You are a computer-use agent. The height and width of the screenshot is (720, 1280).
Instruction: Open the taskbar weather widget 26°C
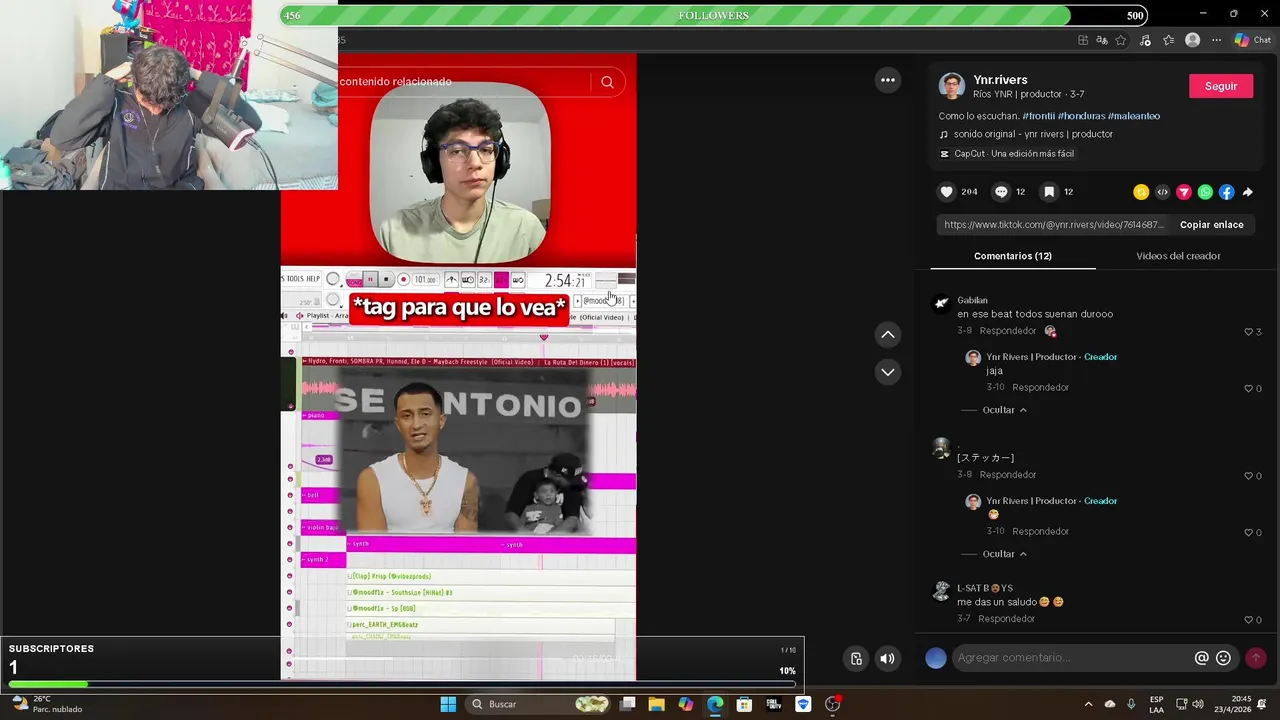47,704
